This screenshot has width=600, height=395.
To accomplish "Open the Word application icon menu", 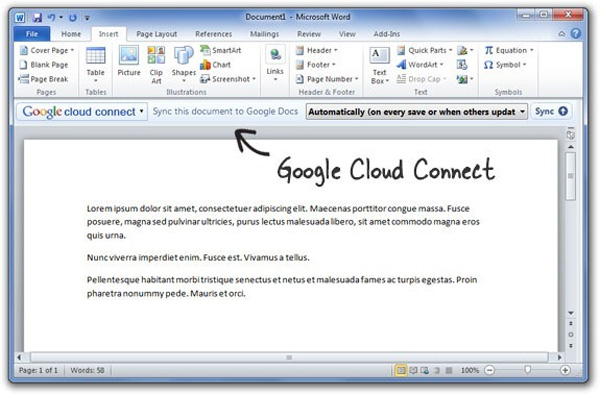I will point(20,17).
